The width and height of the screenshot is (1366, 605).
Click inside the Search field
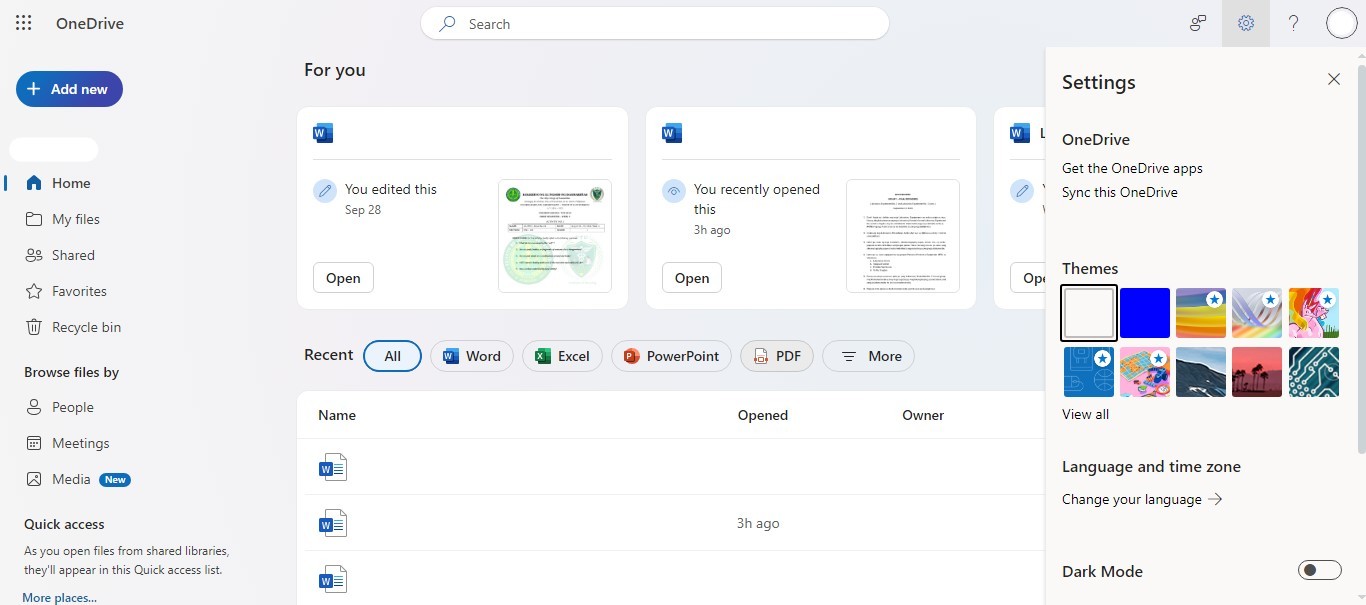(655, 23)
